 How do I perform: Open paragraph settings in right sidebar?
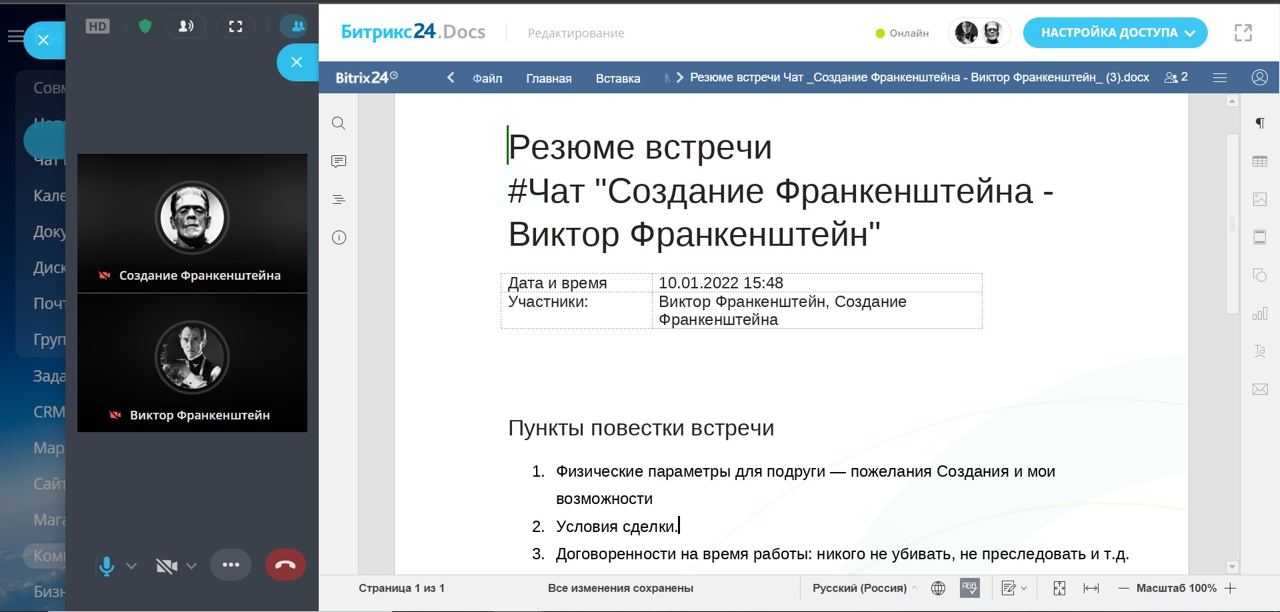(x=1259, y=123)
